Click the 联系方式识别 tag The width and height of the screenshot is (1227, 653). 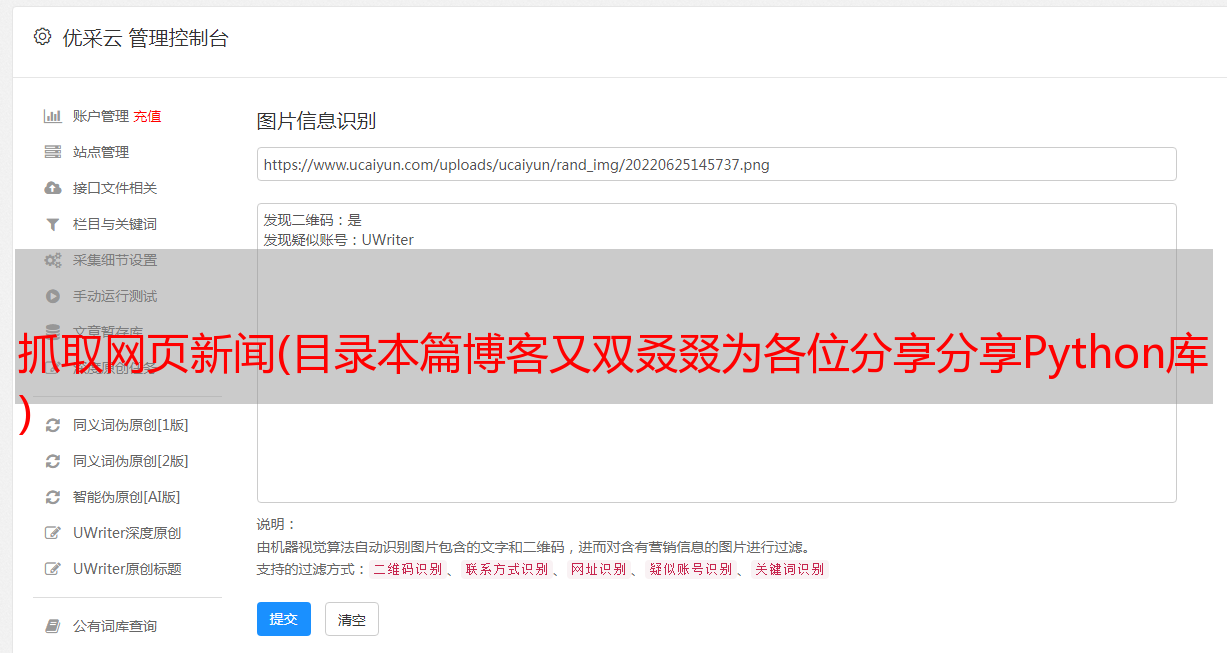tap(506, 569)
